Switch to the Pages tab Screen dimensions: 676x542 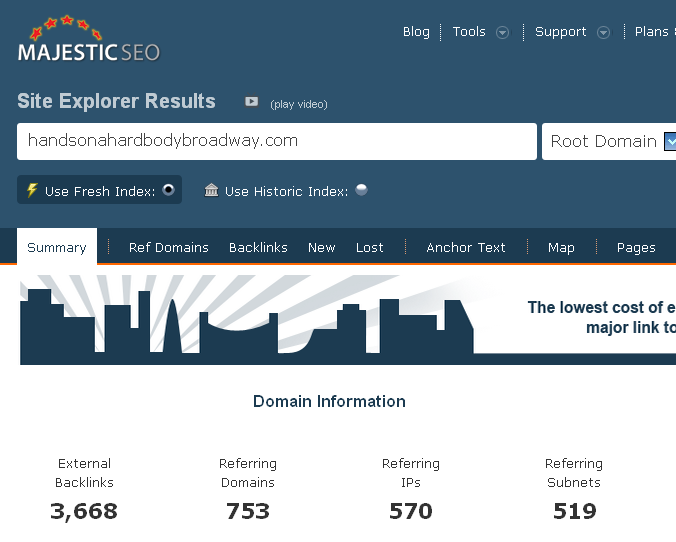point(636,248)
